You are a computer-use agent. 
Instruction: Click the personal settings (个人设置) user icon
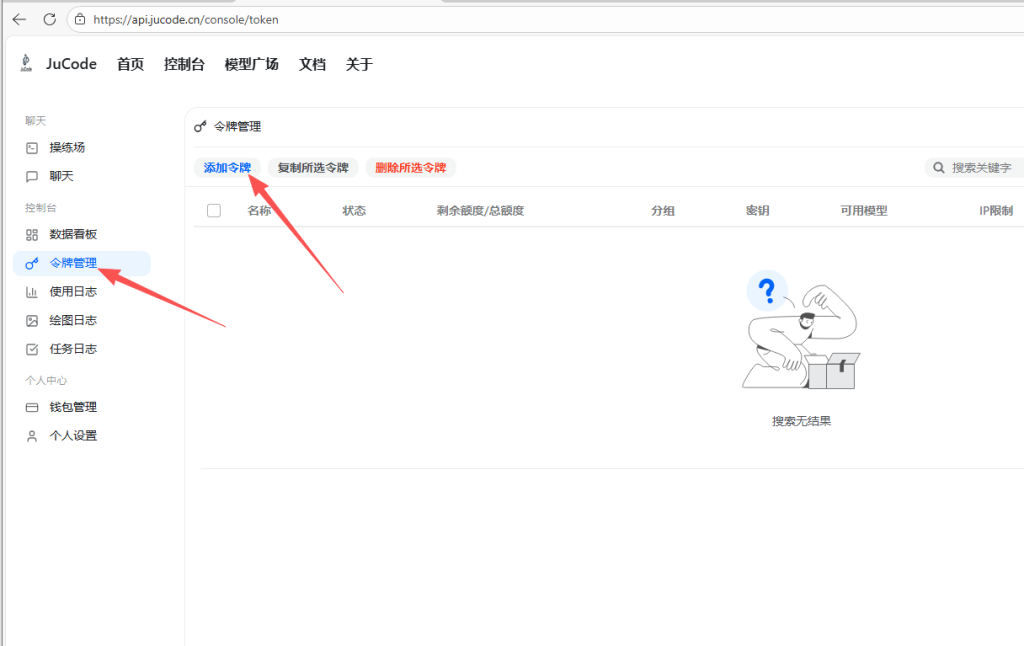[32, 436]
